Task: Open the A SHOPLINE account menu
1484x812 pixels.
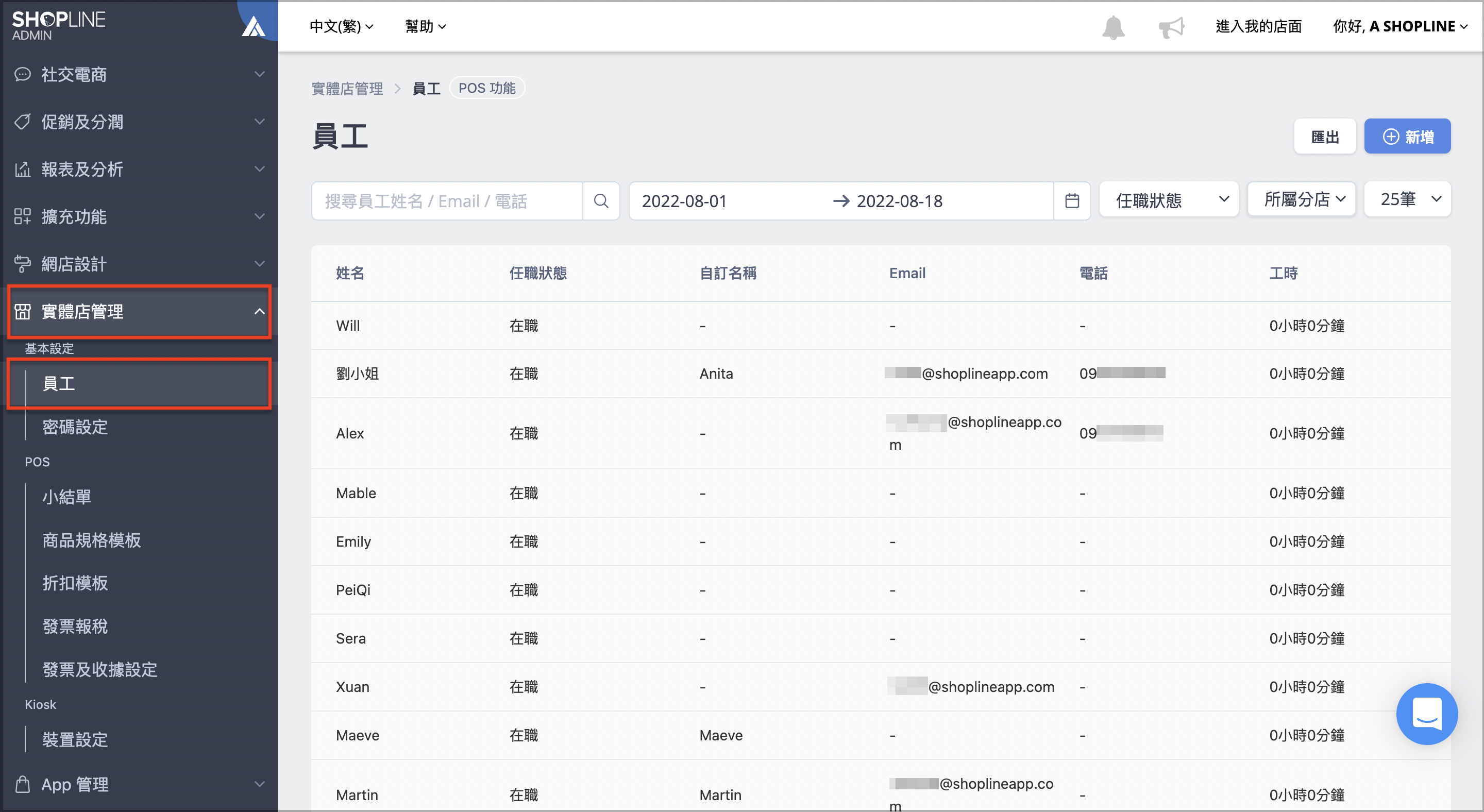Action: (1400, 26)
